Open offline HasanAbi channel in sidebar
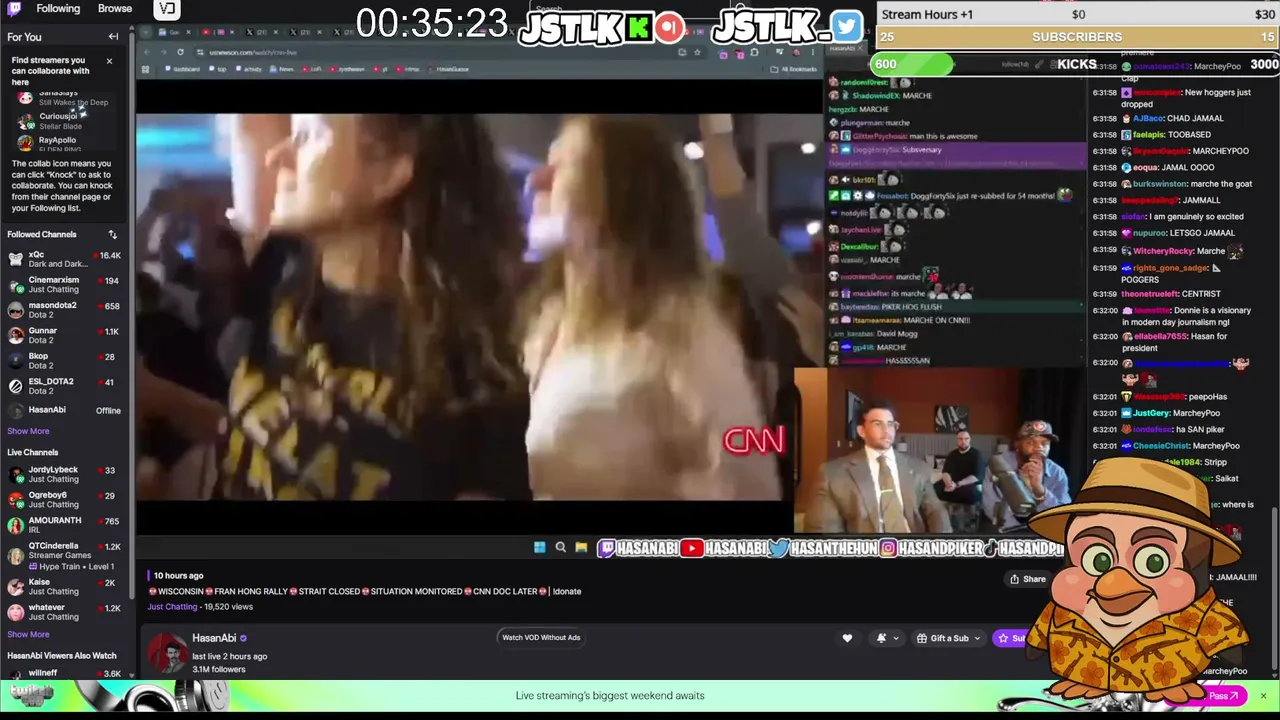Screen dimensions: 1280x720 click(x=64, y=410)
